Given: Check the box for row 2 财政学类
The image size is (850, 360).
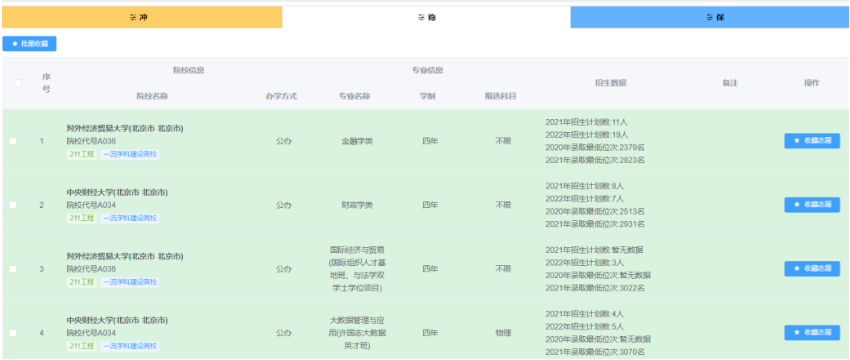Looking at the screenshot, I should [13, 205].
